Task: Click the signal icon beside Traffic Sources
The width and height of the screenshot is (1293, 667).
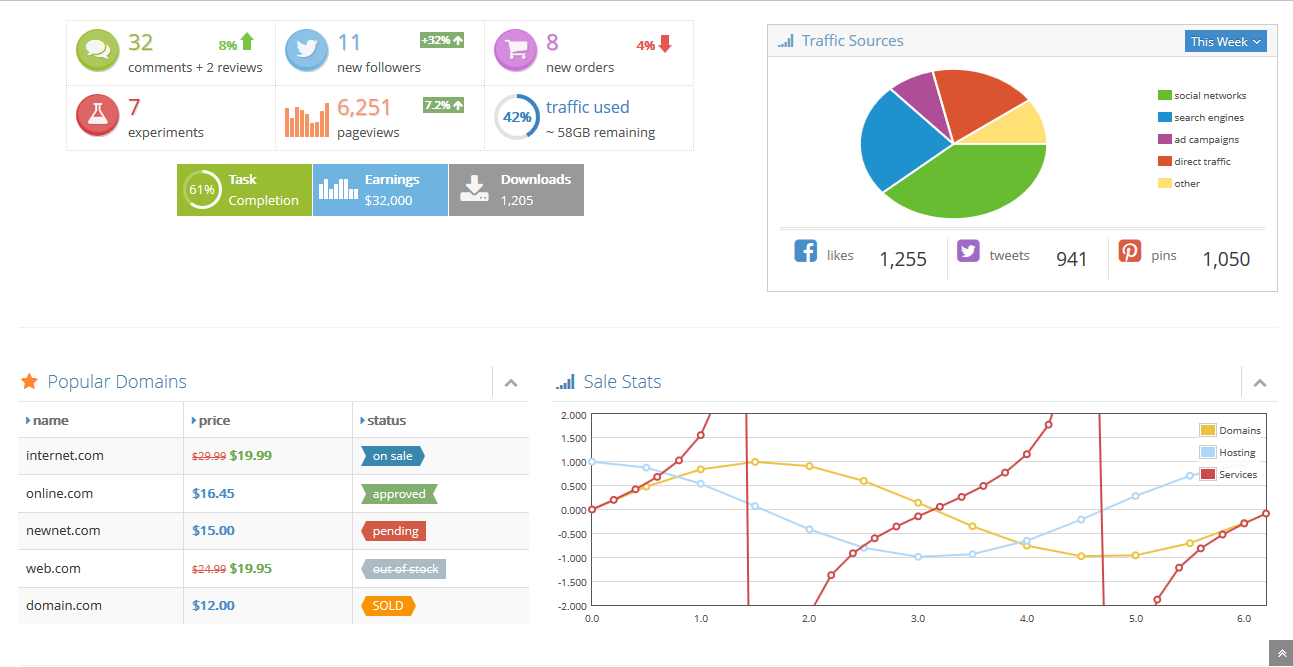Action: [786, 41]
